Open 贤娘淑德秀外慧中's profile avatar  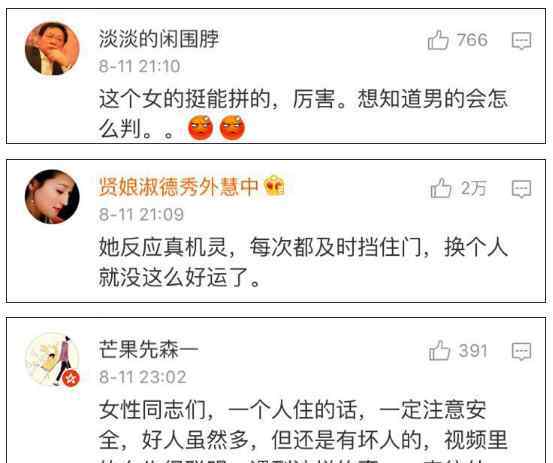click(52, 196)
